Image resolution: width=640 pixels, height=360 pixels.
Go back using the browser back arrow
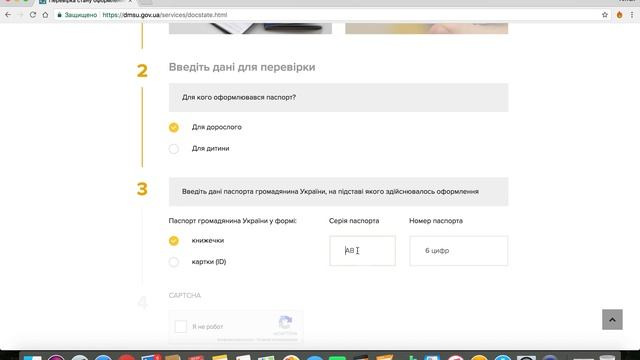pyautogui.click(x=8, y=15)
